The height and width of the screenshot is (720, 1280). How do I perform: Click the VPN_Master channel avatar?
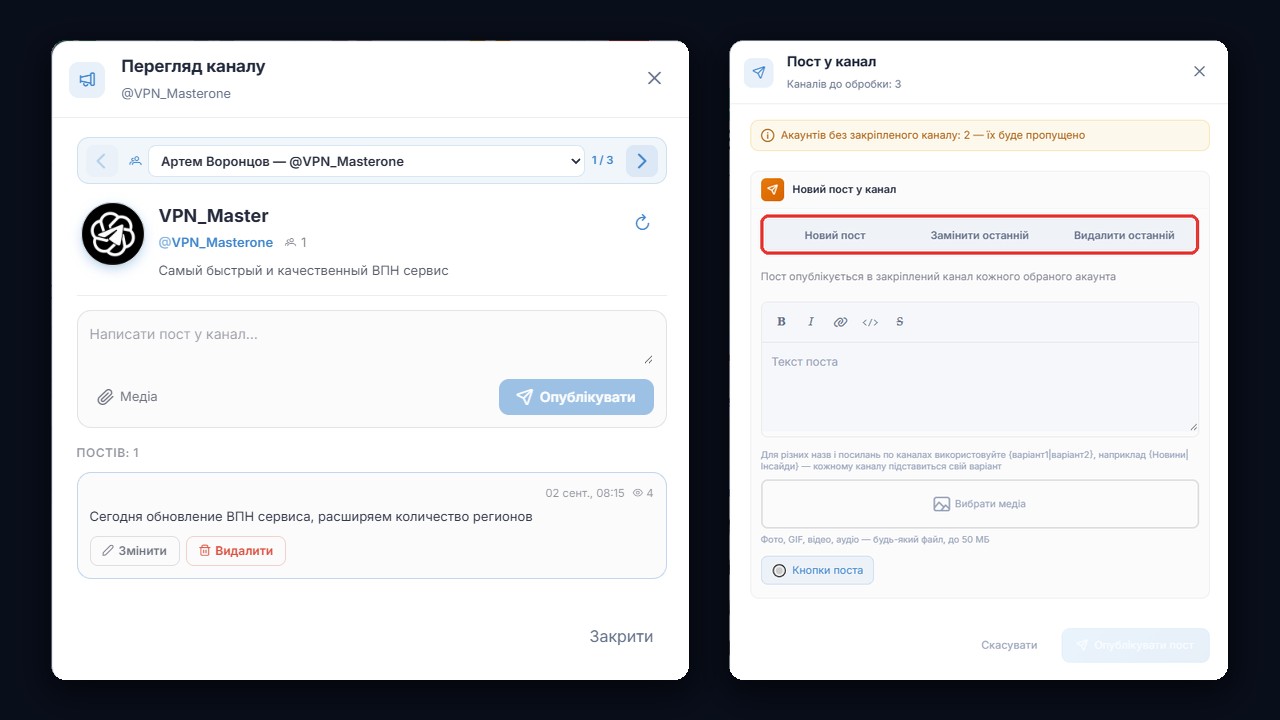(113, 233)
